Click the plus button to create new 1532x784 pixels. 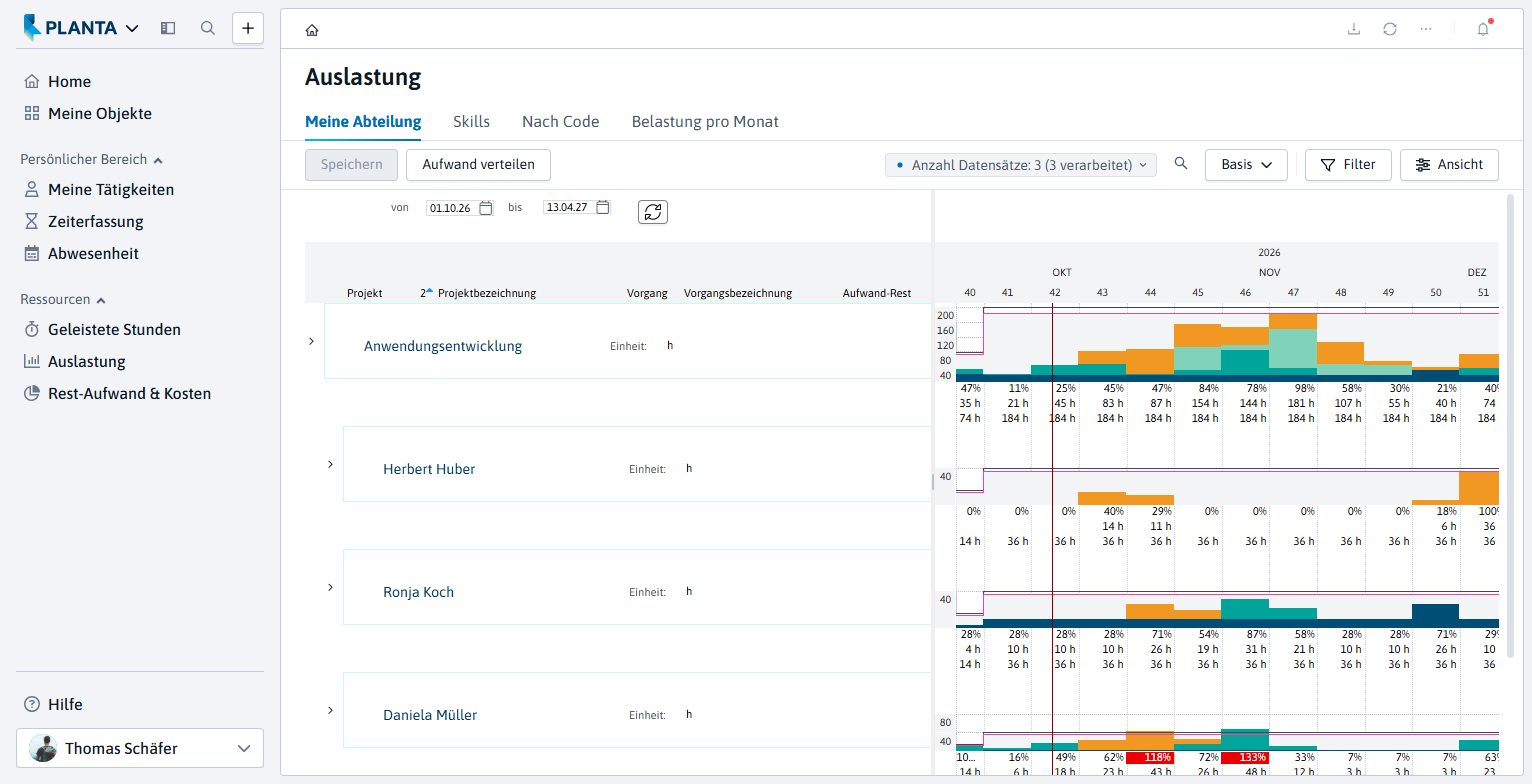coord(248,28)
